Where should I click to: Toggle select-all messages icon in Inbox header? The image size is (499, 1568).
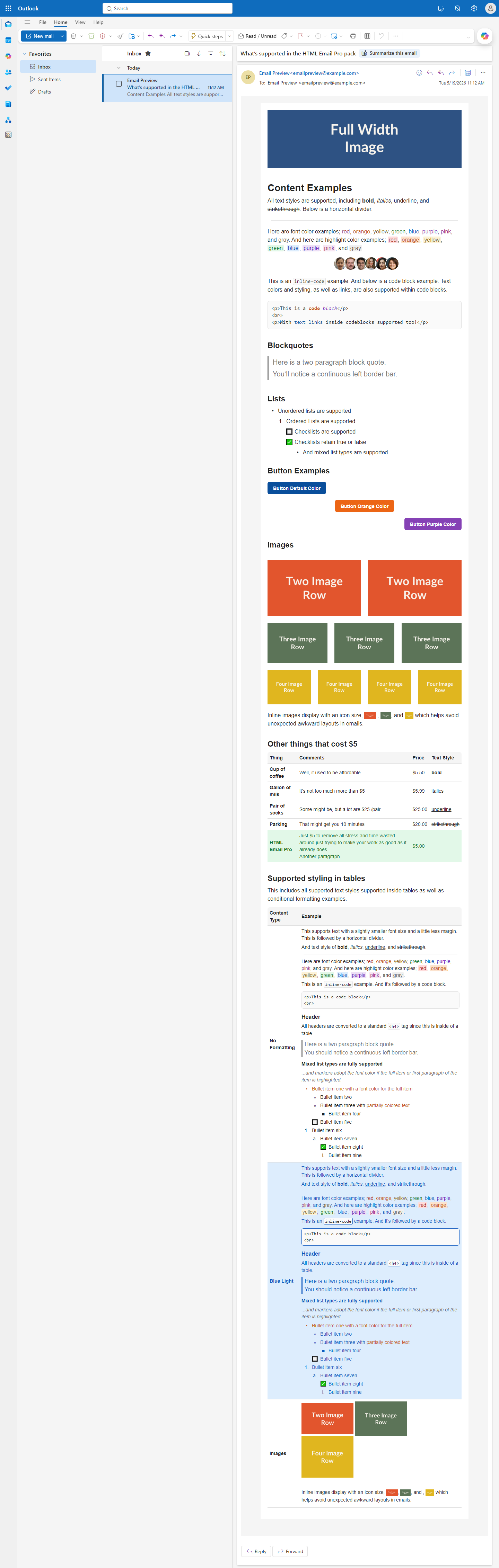coord(187,54)
